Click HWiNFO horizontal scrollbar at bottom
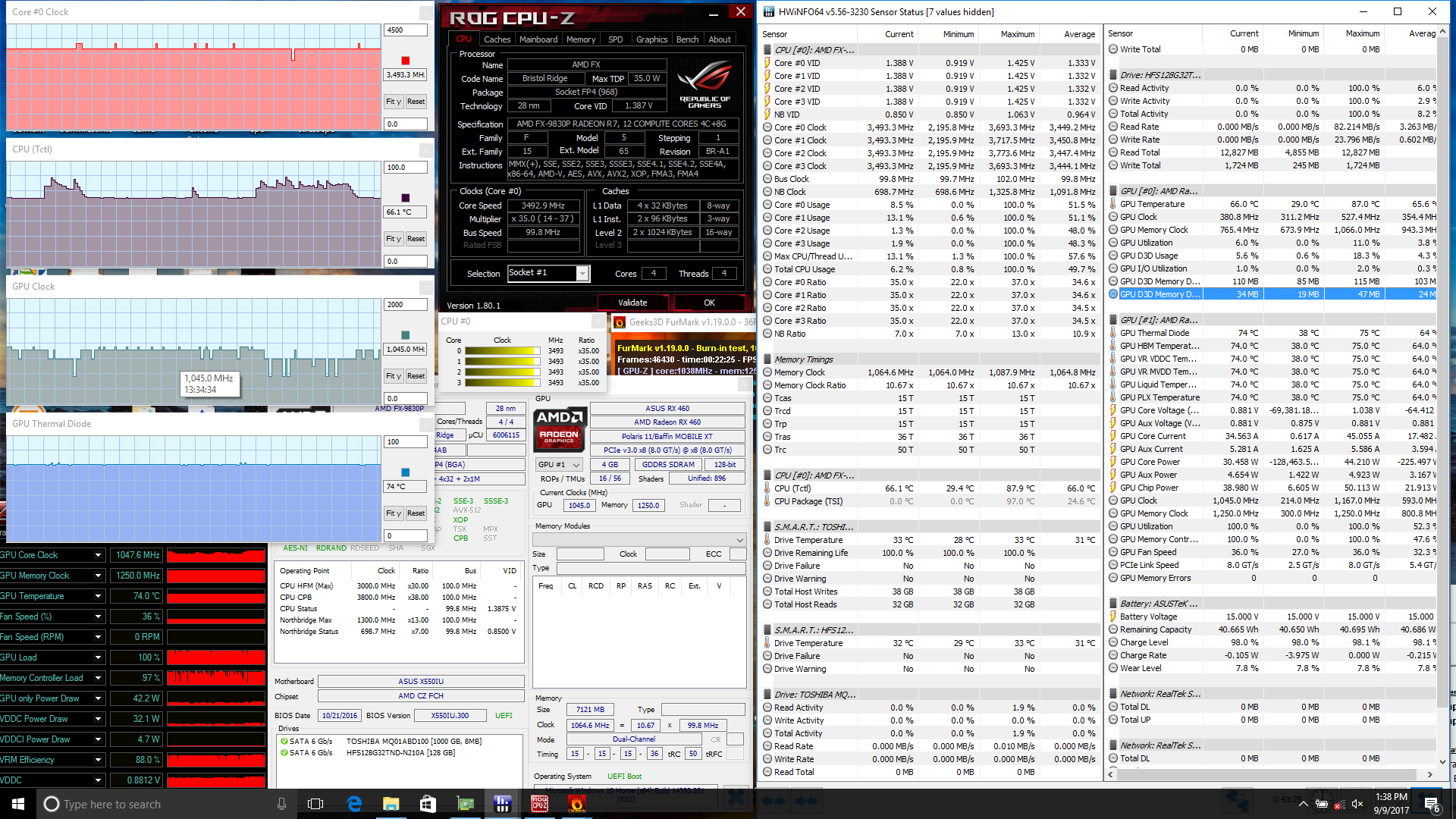 click(x=1270, y=774)
